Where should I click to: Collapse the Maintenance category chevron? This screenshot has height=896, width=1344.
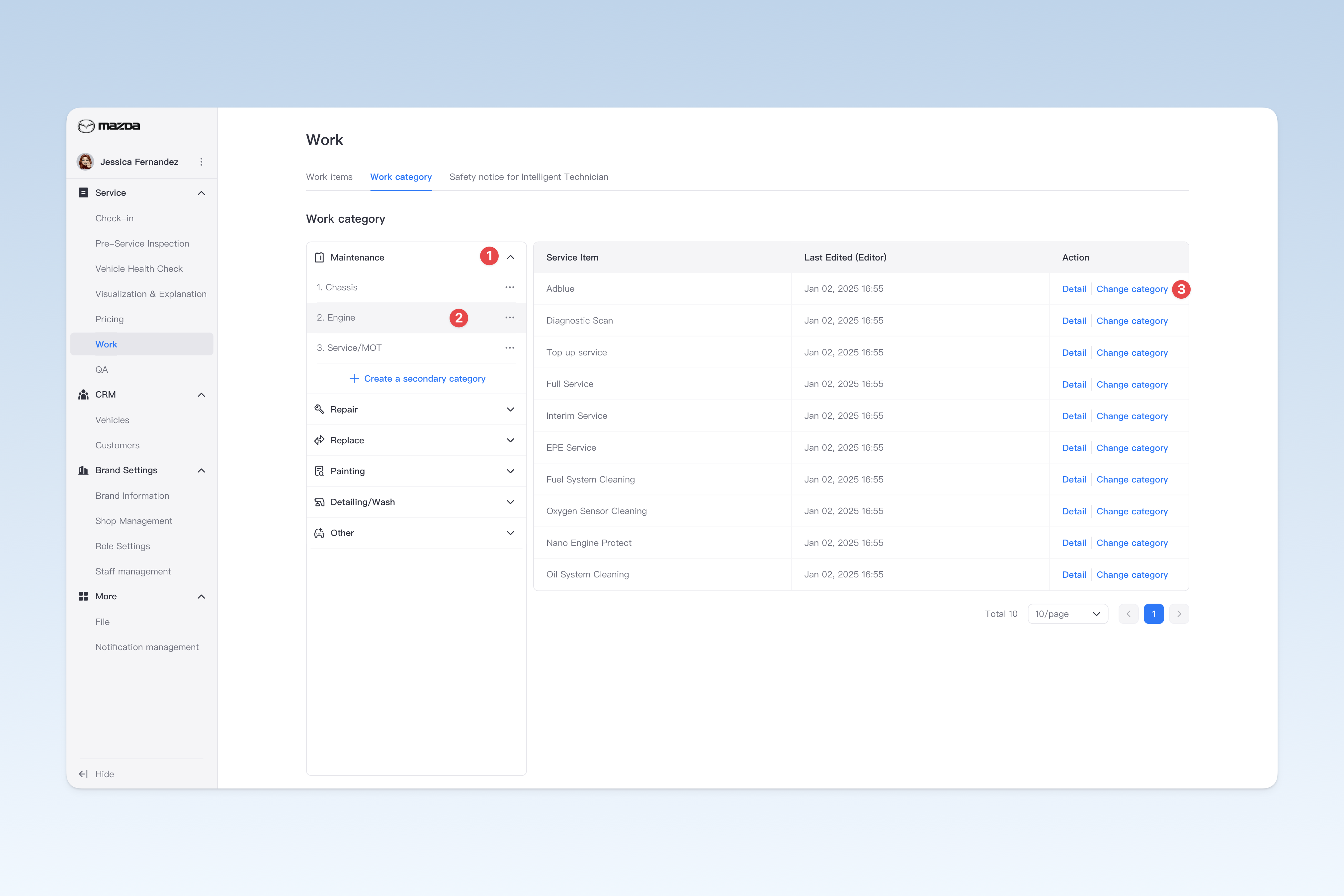511,257
